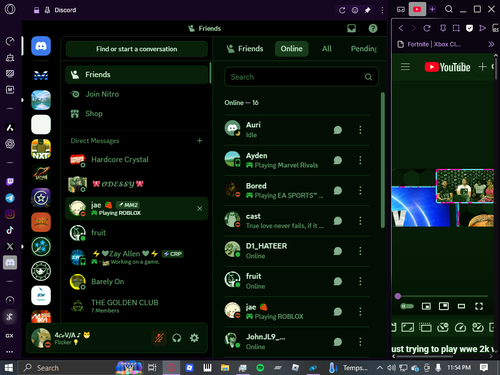Seek using the YouTube progress bar handle
The height and width of the screenshot is (375, 500).
coord(398,296)
